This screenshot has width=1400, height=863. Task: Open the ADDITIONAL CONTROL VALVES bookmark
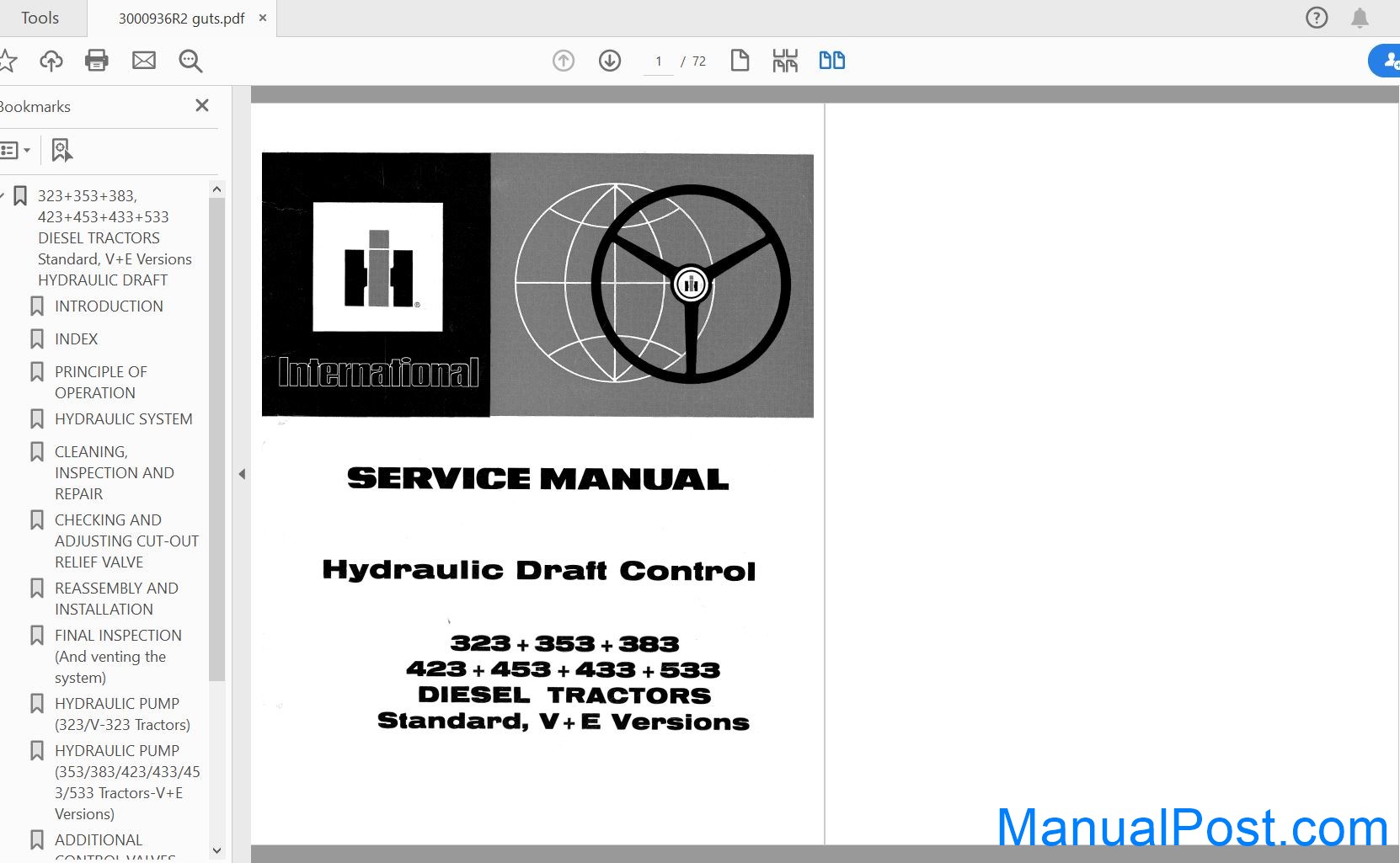click(115, 846)
